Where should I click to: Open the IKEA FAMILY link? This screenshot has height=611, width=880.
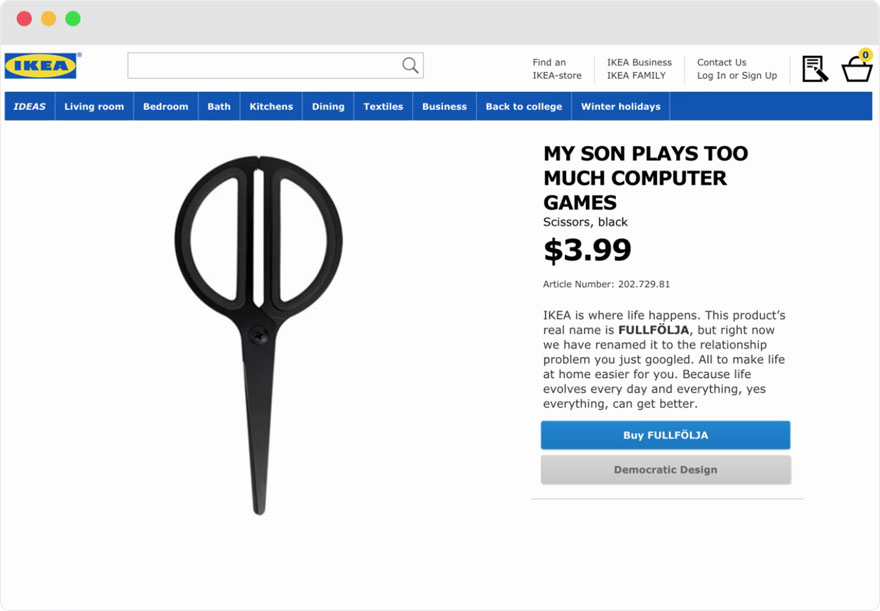coord(636,76)
